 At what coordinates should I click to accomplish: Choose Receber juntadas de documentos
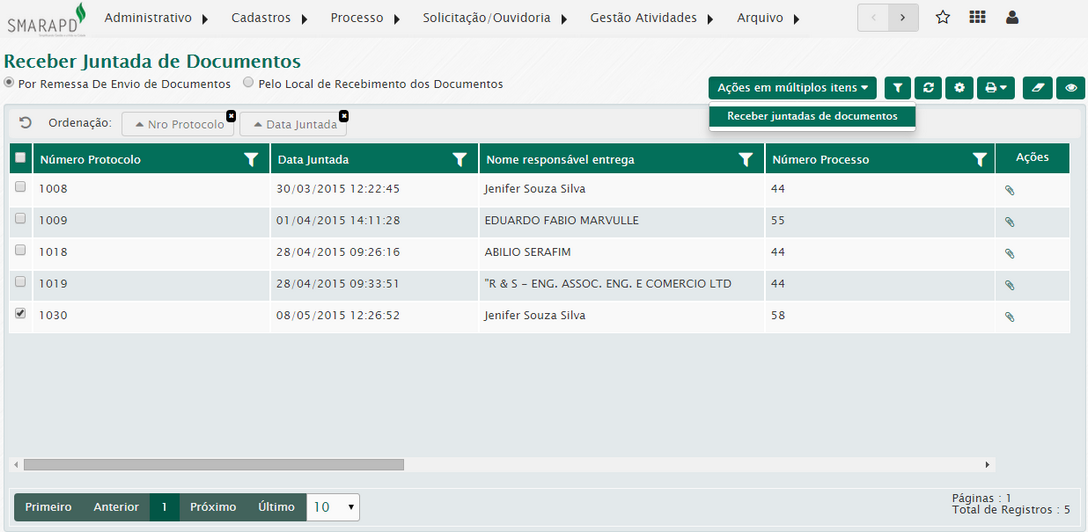pyautogui.click(x=812, y=116)
